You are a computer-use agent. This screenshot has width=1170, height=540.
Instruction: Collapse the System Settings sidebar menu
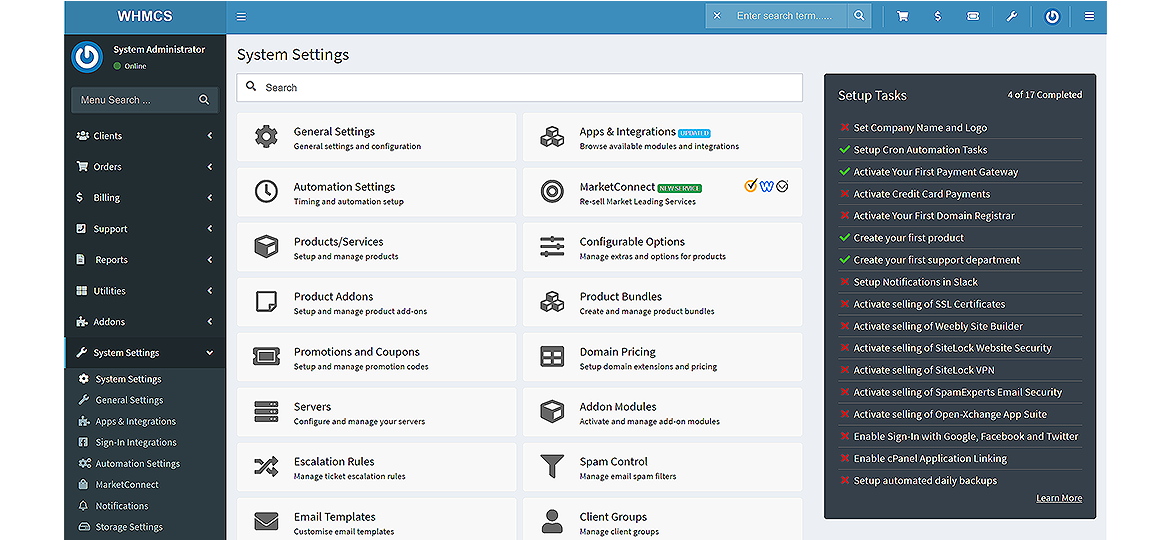(x=145, y=353)
